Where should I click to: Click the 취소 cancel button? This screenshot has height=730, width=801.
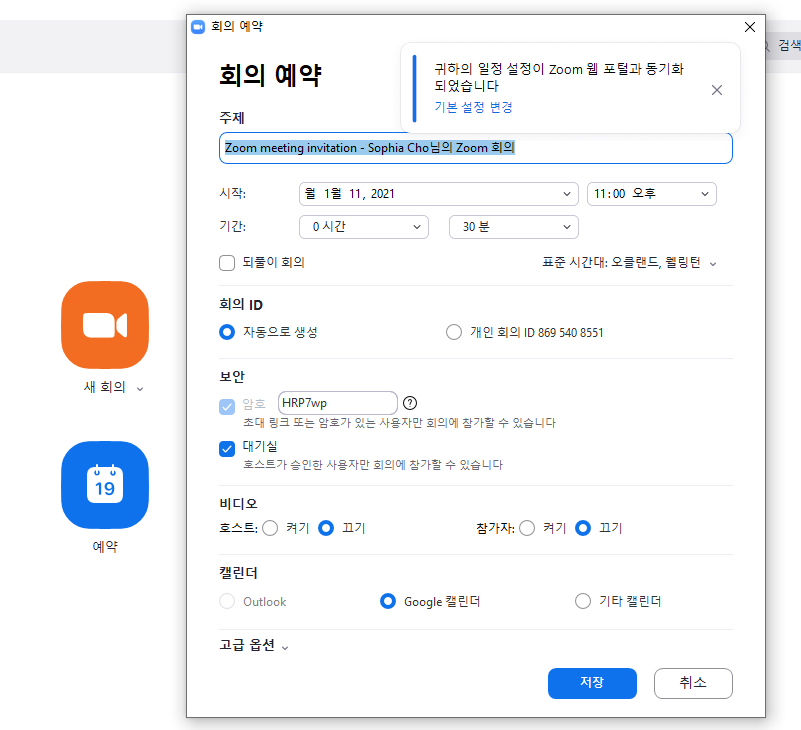[693, 683]
